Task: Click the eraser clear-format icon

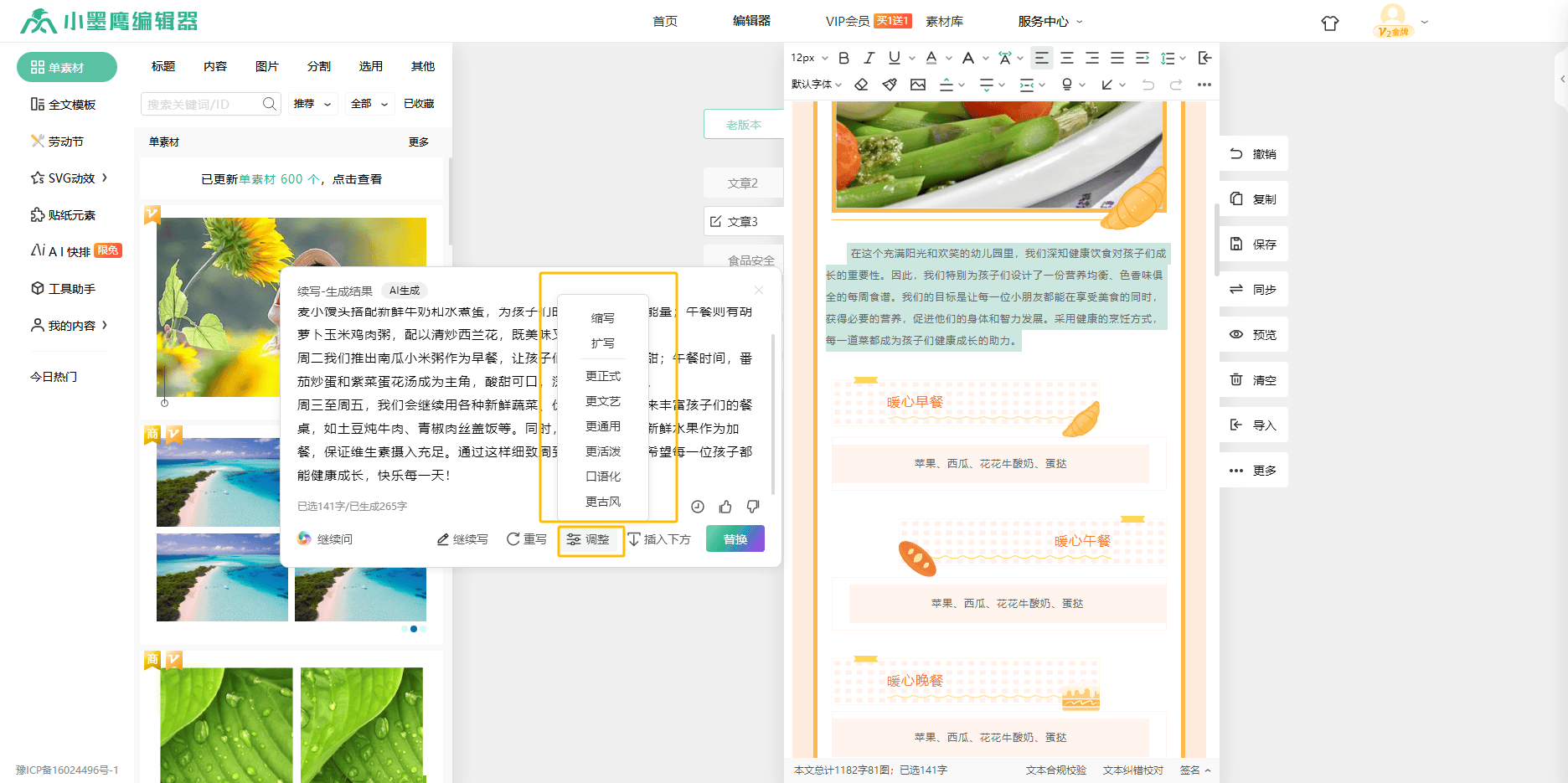Action: pos(861,85)
